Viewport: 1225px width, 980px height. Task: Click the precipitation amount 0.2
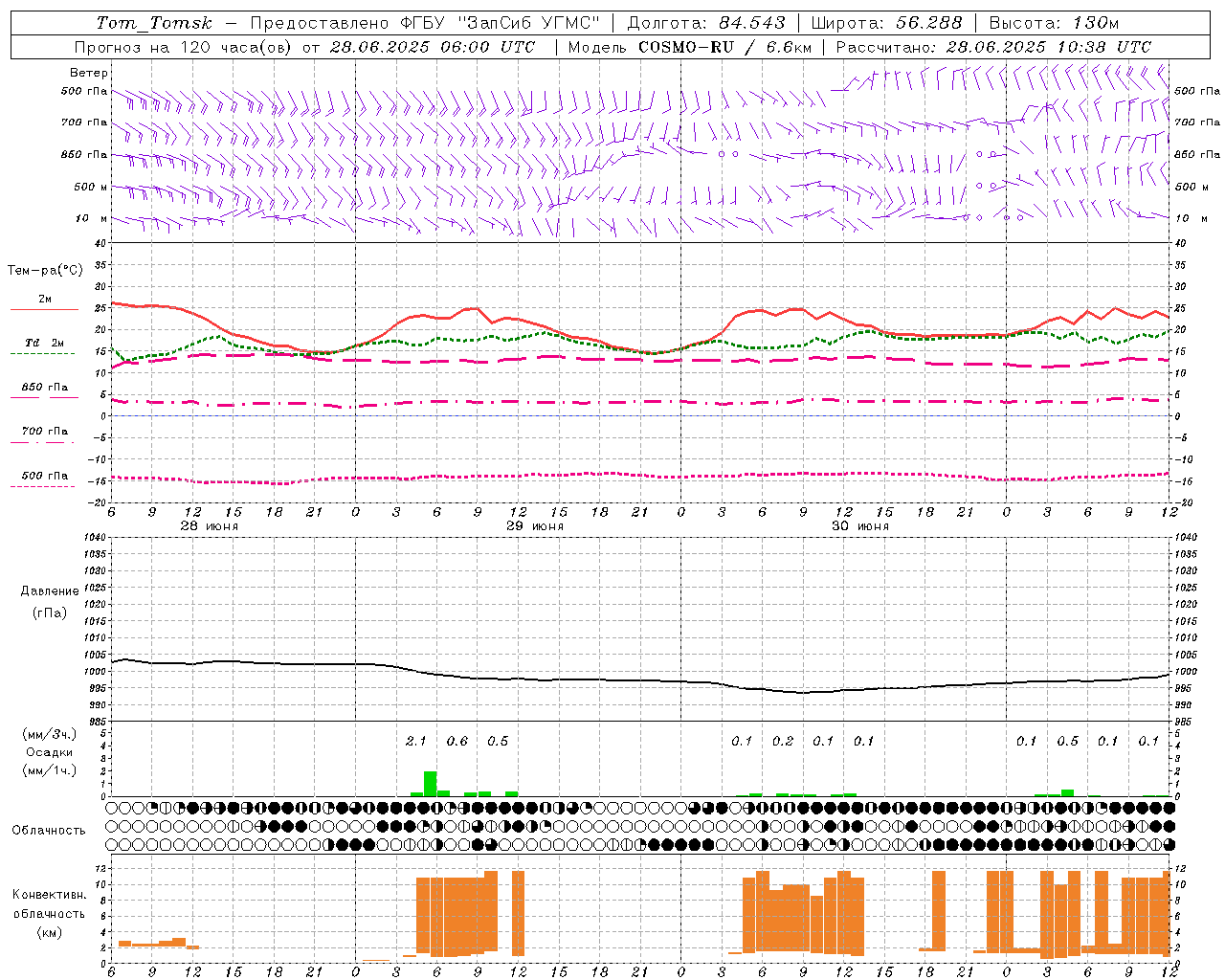click(x=783, y=741)
